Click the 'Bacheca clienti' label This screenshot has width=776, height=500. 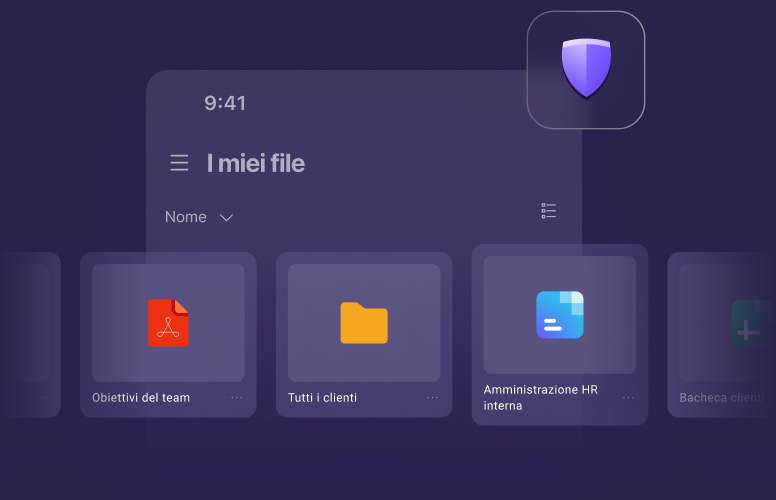[722, 397]
